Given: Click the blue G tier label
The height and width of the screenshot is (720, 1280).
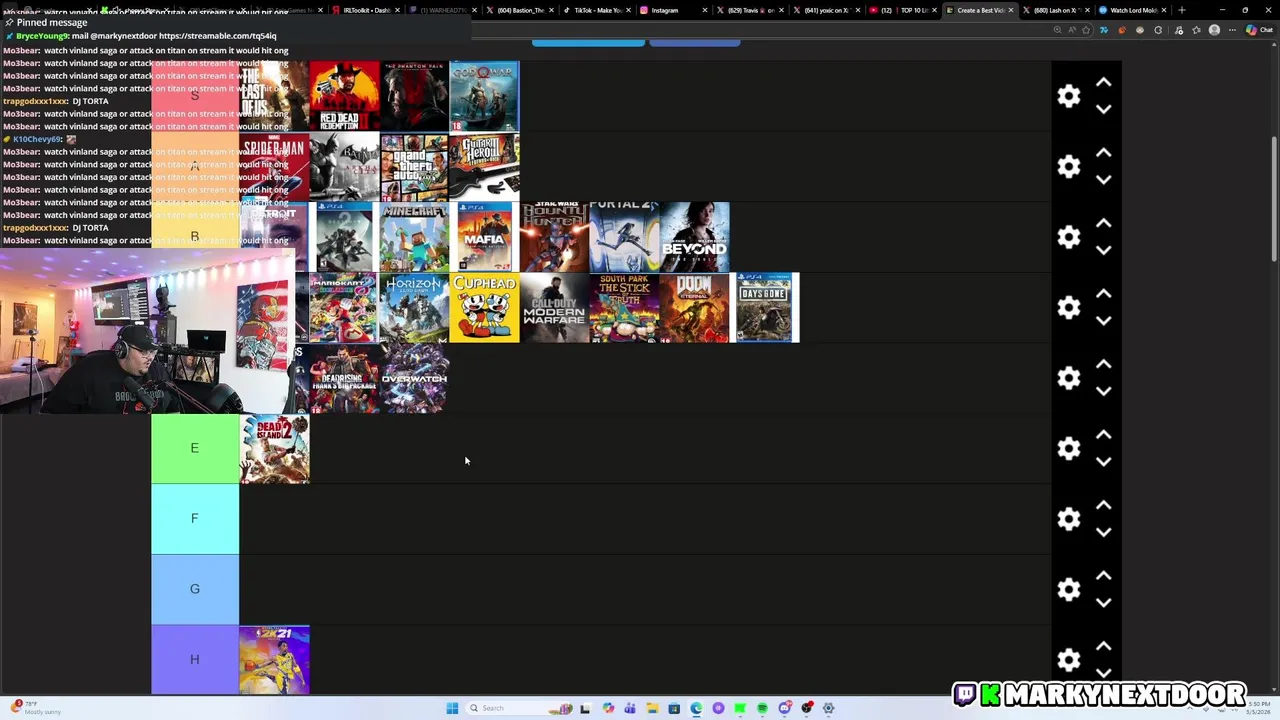Looking at the screenshot, I should tap(195, 589).
